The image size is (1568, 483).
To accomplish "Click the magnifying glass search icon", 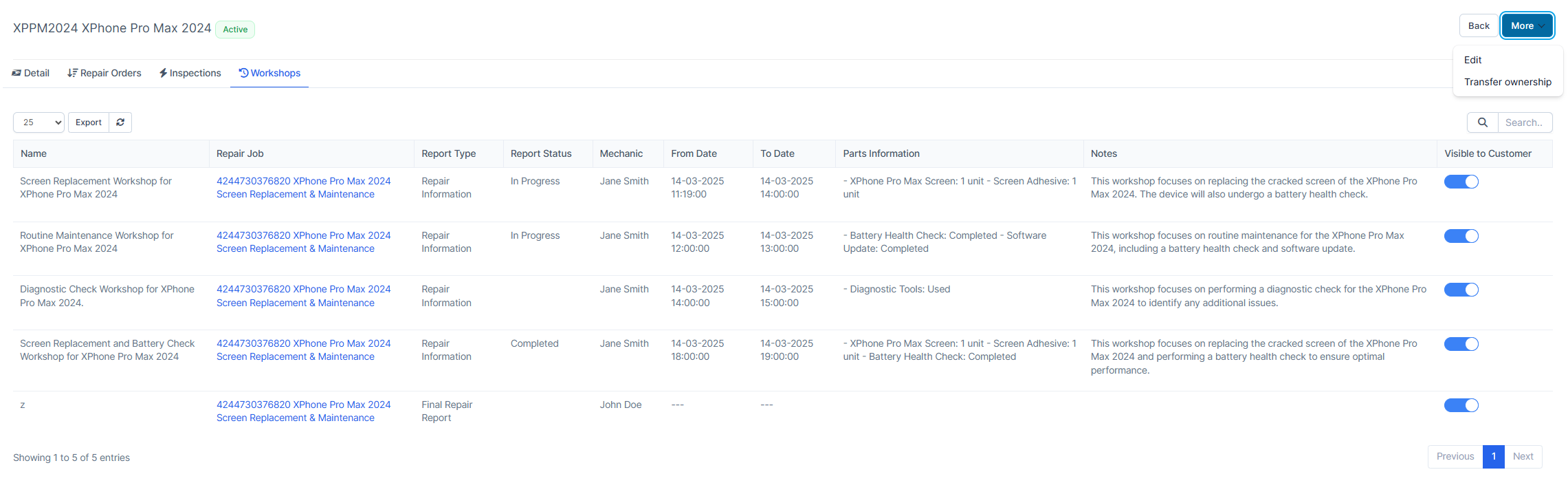I will click(1483, 122).
